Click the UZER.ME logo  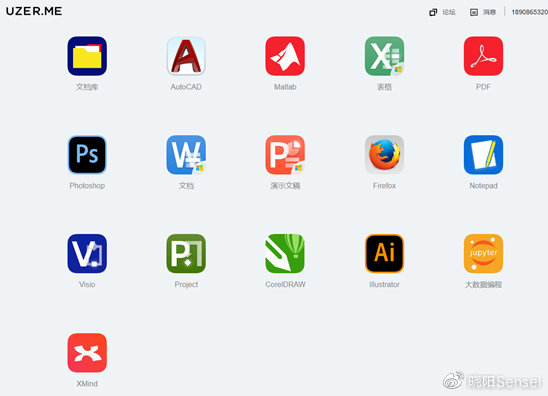coord(34,11)
